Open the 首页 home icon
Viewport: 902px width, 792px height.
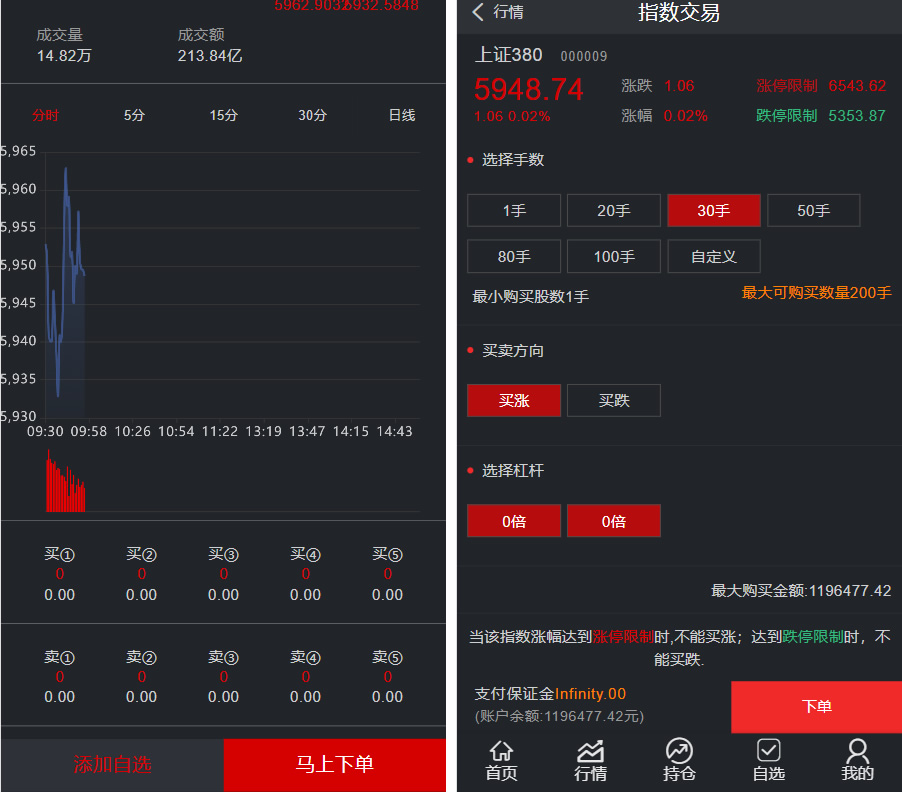(x=500, y=760)
